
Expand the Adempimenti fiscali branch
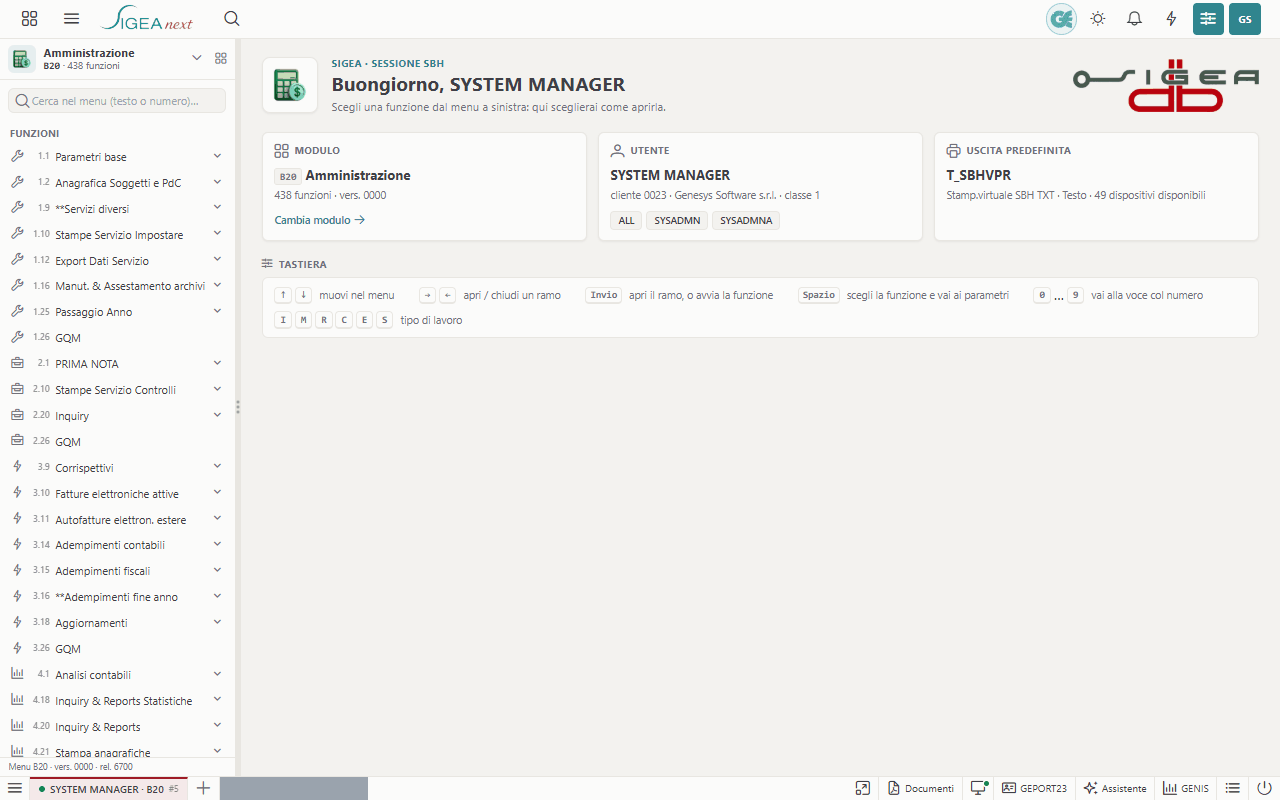coord(217,571)
